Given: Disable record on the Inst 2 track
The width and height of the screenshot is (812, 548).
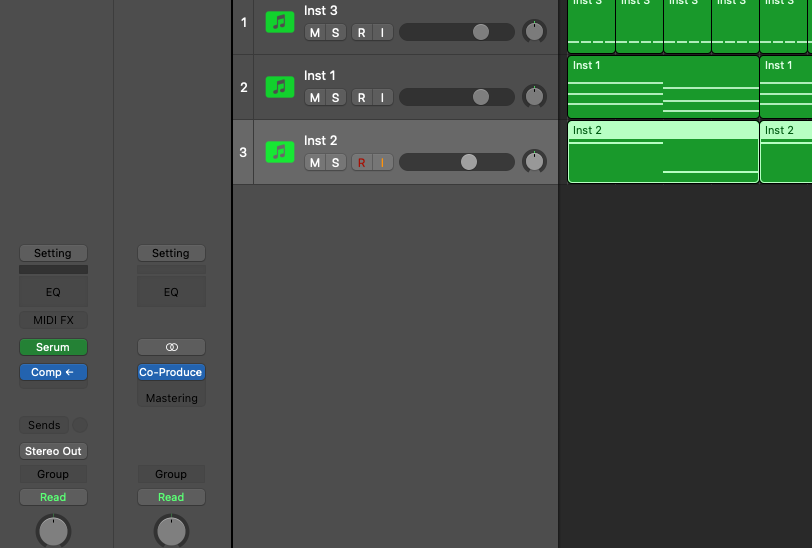Looking at the screenshot, I should [x=361, y=163].
